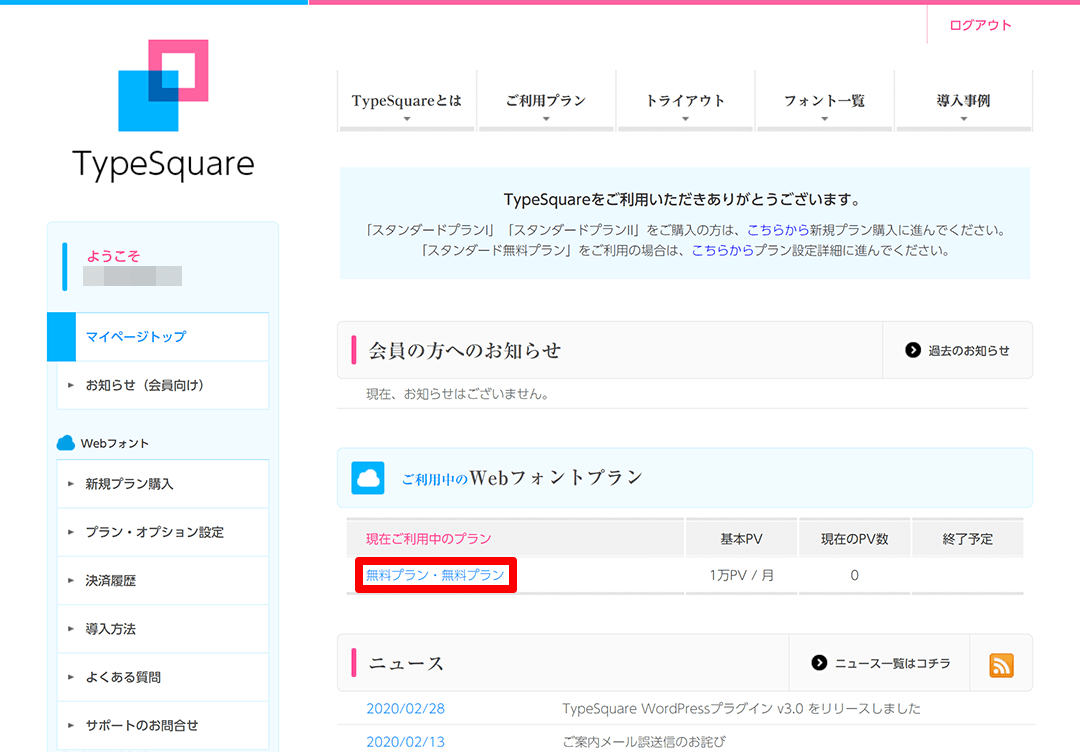Click the 1万PV / 月 cell
The width and height of the screenshot is (1080, 752).
tap(742, 575)
